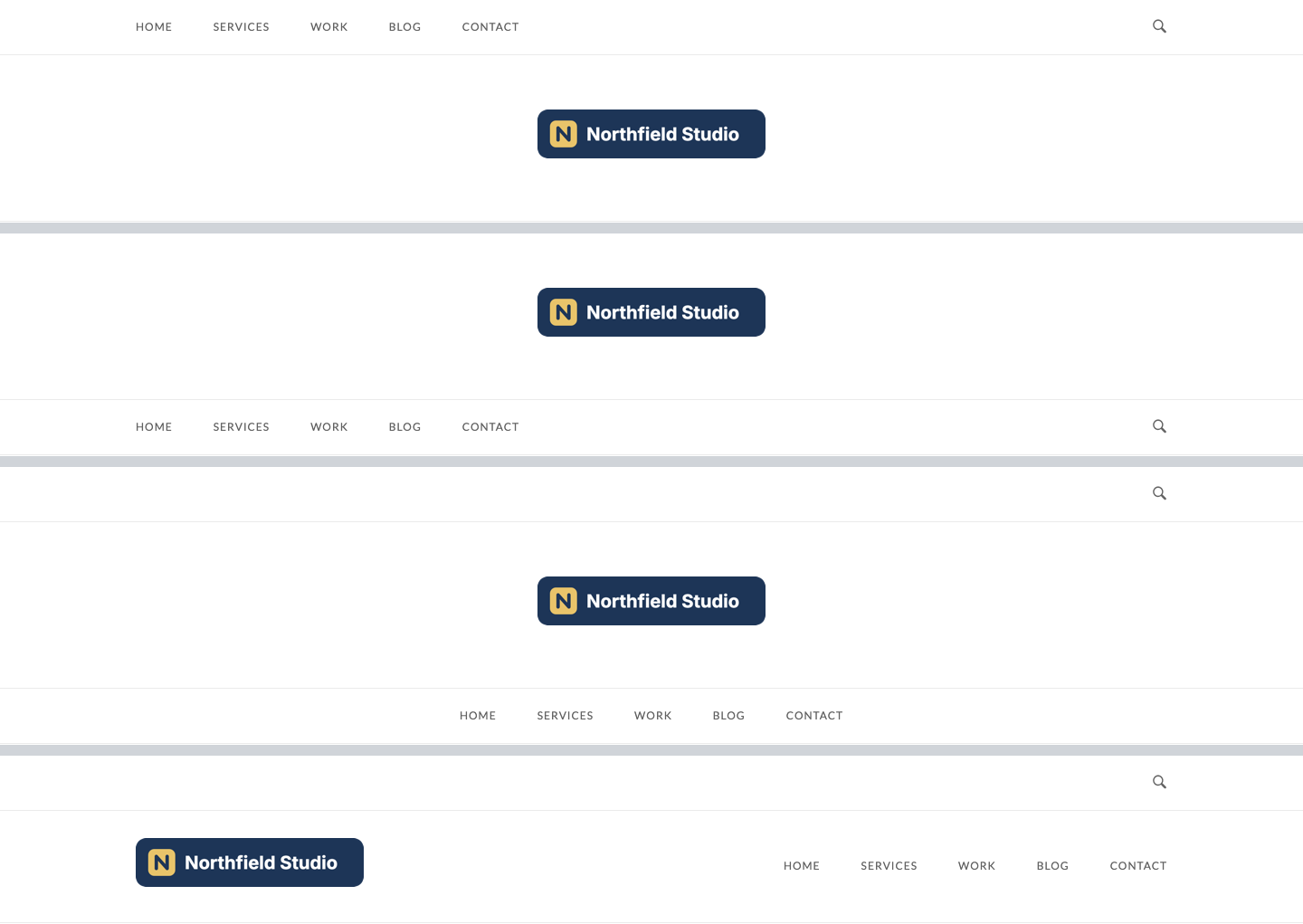Viewport: 1303px width, 924px height.
Task: Click the search icon in the topmost menu bar
Action: [1159, 26]
